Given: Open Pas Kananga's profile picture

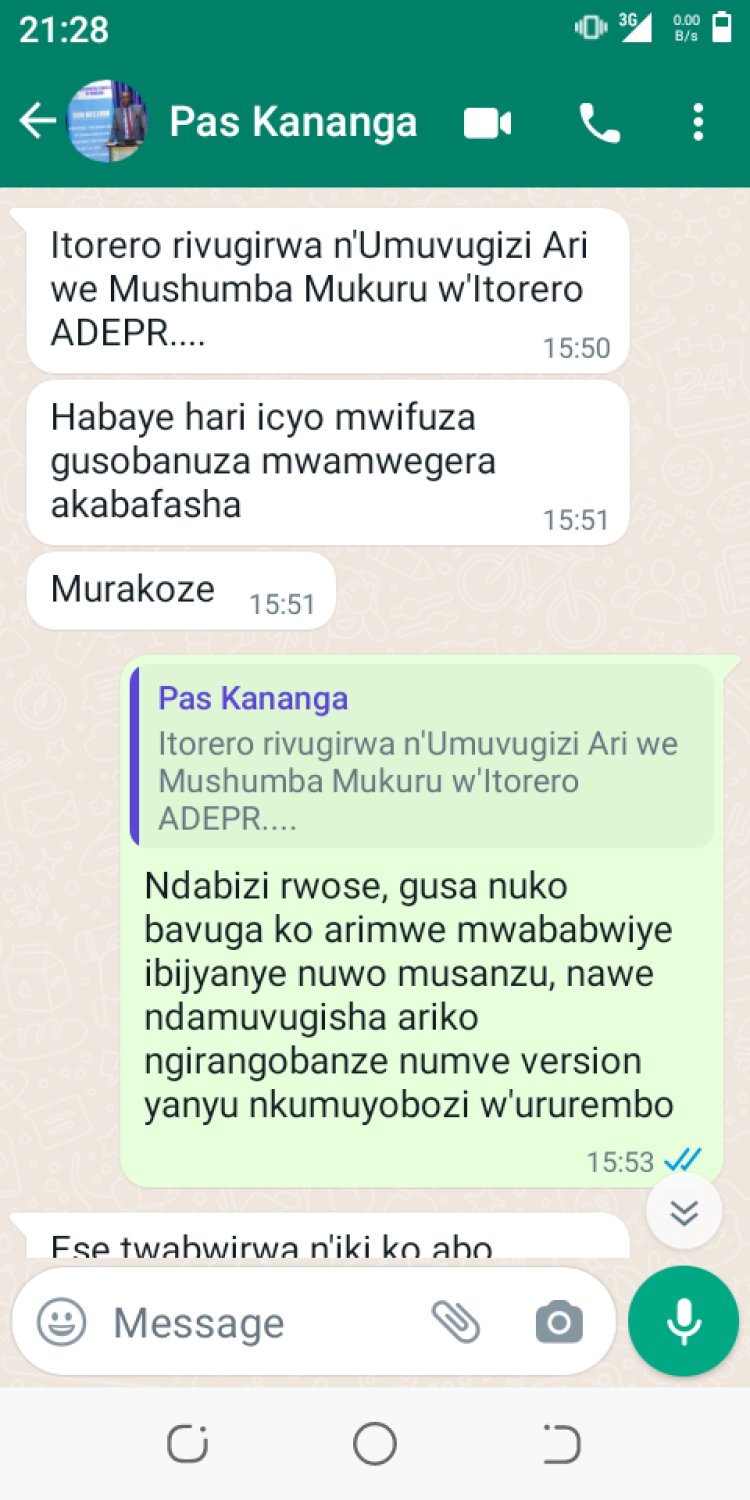Looking at the screenshot, I should 108,122.
